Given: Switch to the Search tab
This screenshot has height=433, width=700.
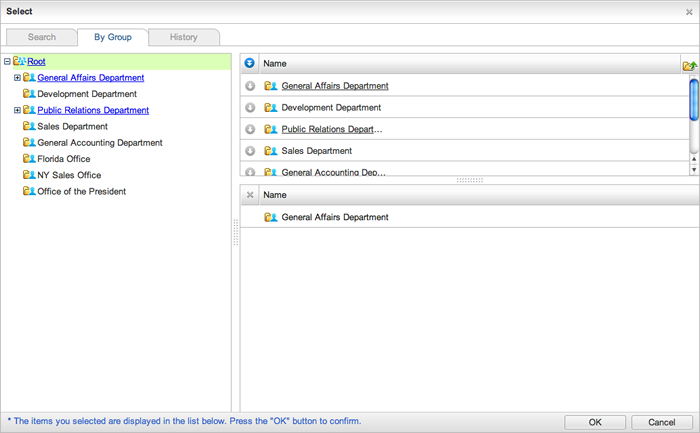Looking at the screenshot, I should [42, 37].
